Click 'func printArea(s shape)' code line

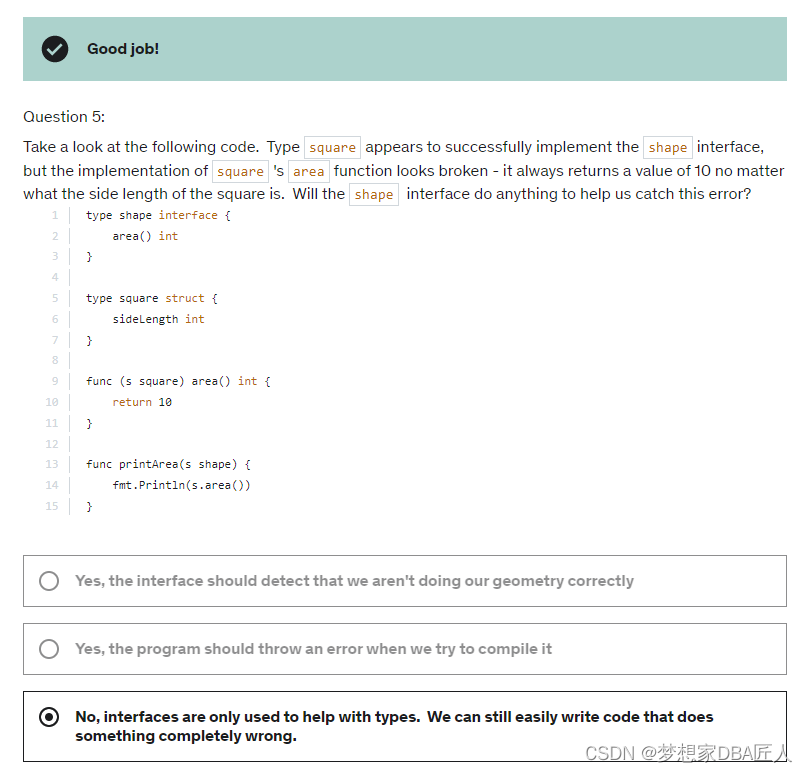168,464
